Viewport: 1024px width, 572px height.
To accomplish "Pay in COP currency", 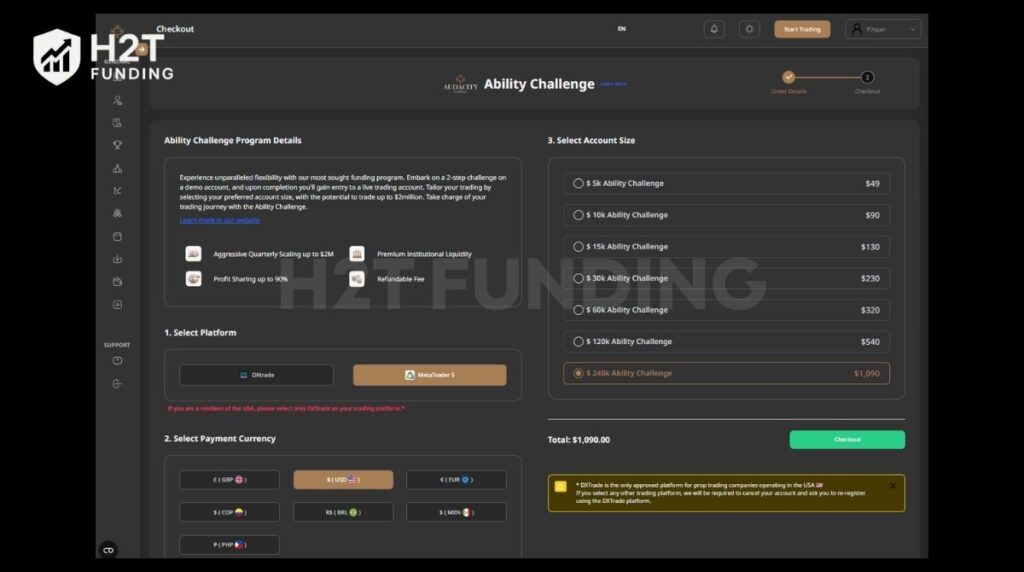I will click(x=229, y=512).
